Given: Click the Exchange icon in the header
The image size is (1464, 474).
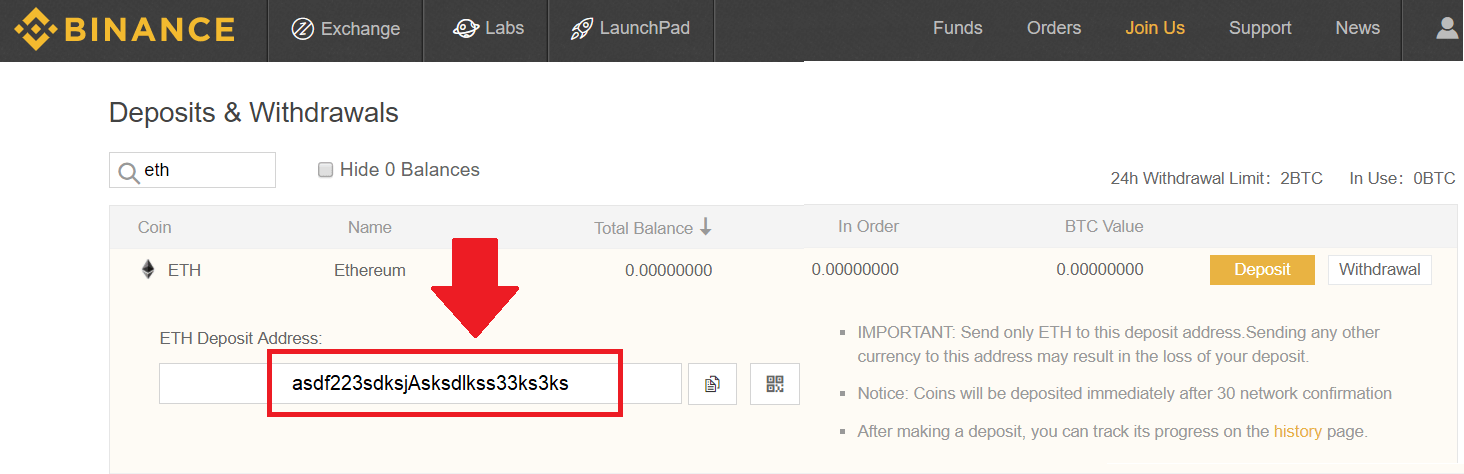Looking at the screenshot, I should 303,29.
